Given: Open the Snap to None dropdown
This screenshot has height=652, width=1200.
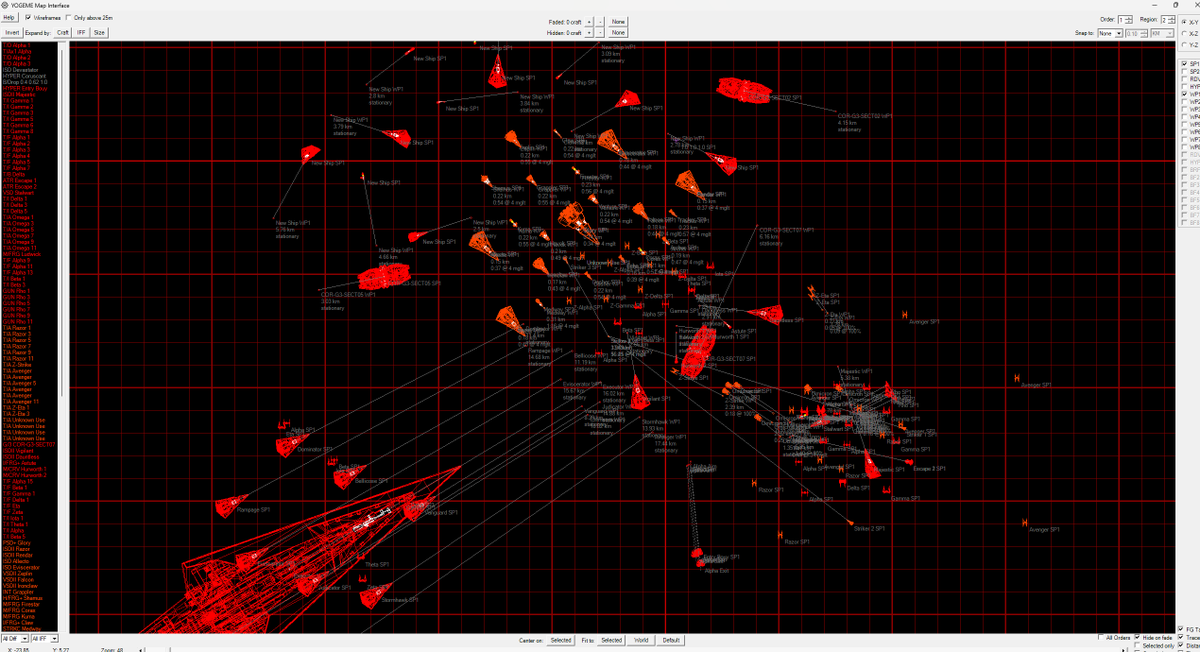Looking at the screenshot, I should coord(1109,33).
